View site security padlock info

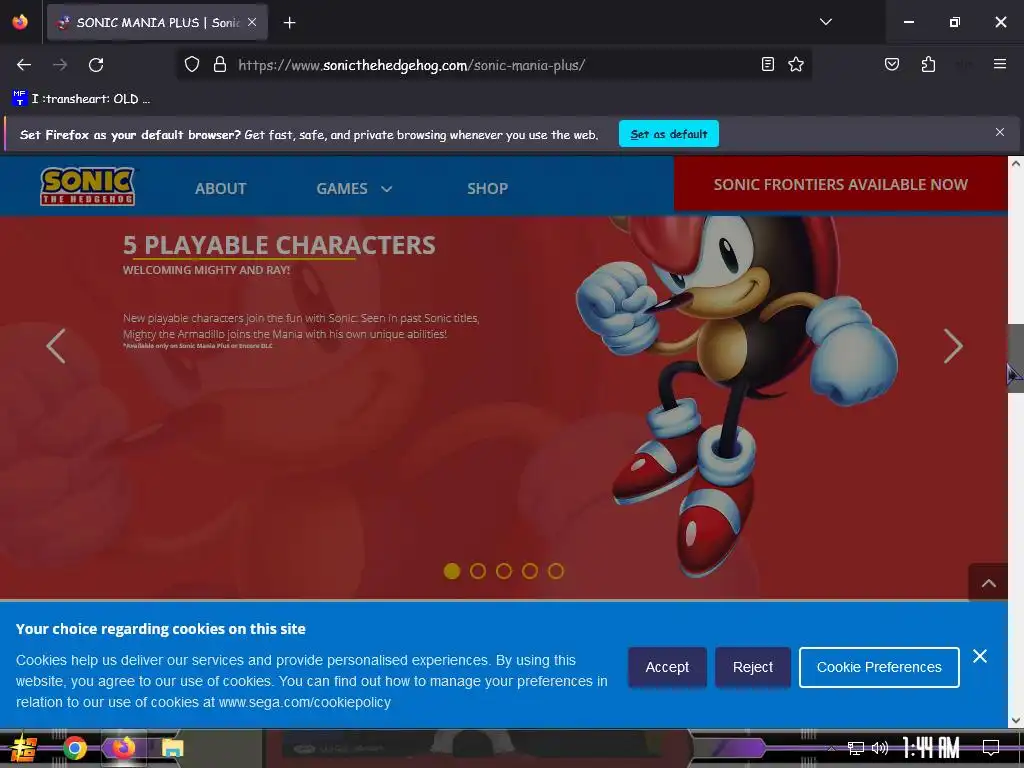click(x=220, y=65)
